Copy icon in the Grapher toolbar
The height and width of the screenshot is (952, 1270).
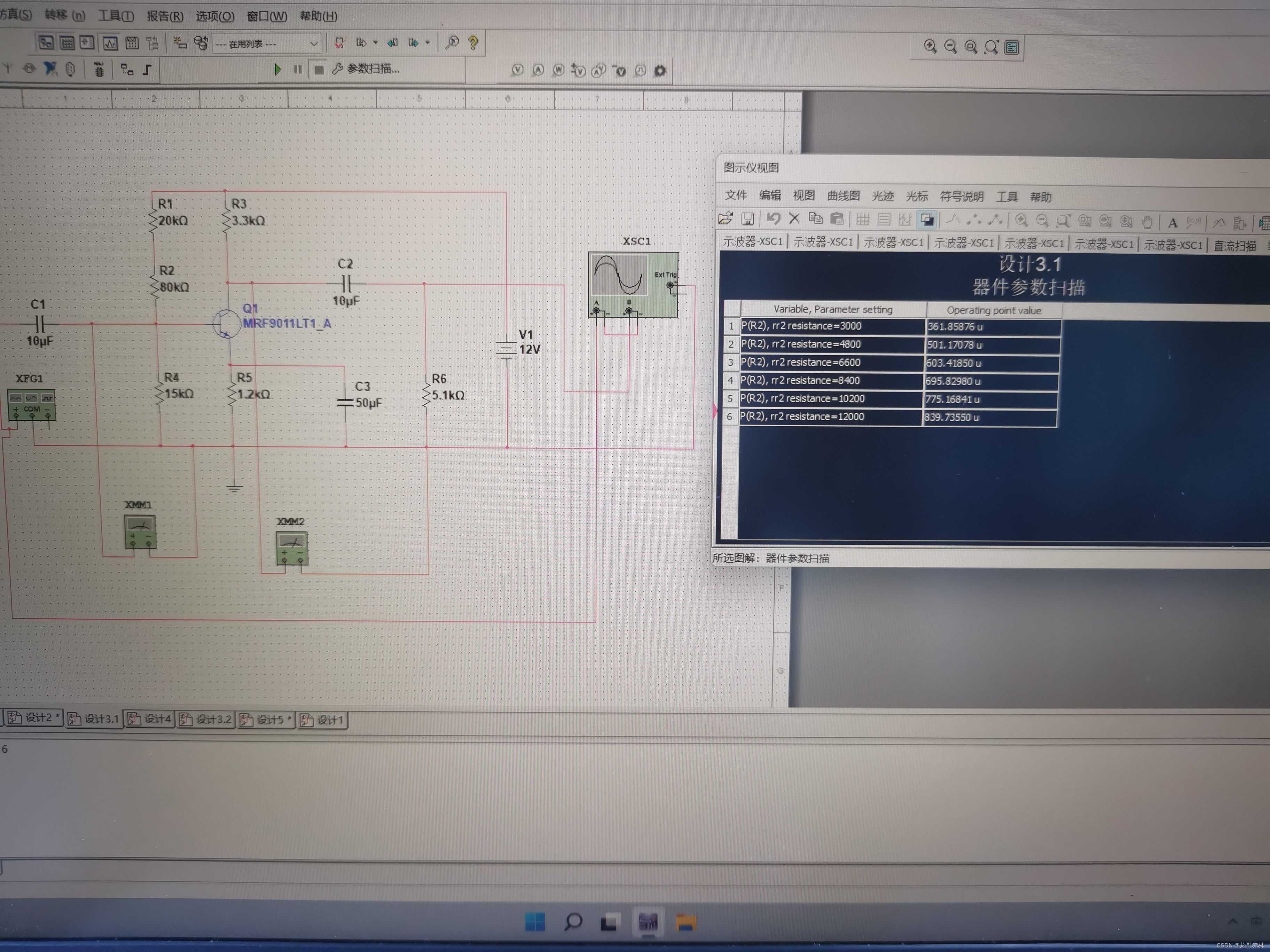(x=815, y=219)
